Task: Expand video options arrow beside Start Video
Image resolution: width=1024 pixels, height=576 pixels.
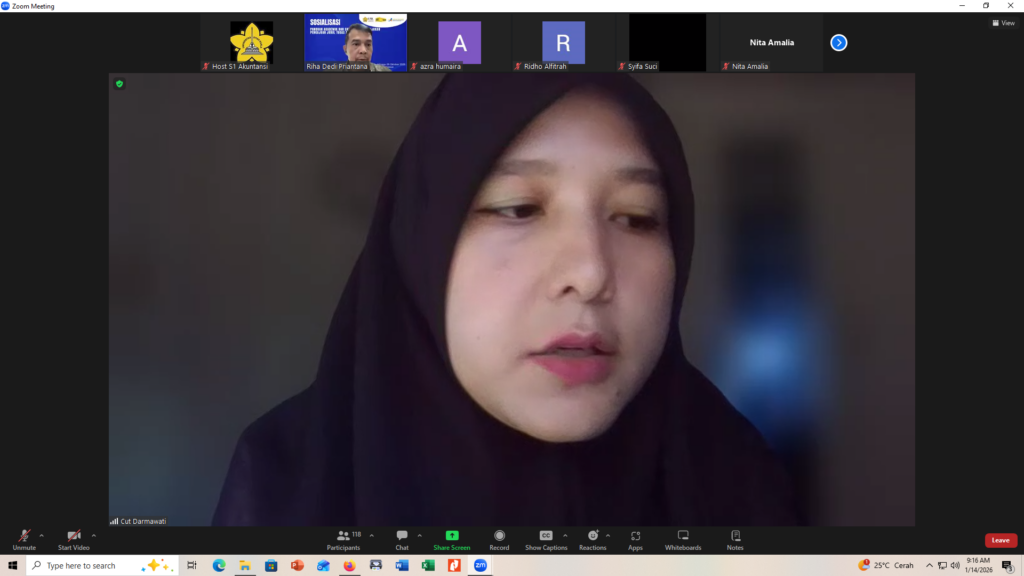Action: (x=94, y=535)
